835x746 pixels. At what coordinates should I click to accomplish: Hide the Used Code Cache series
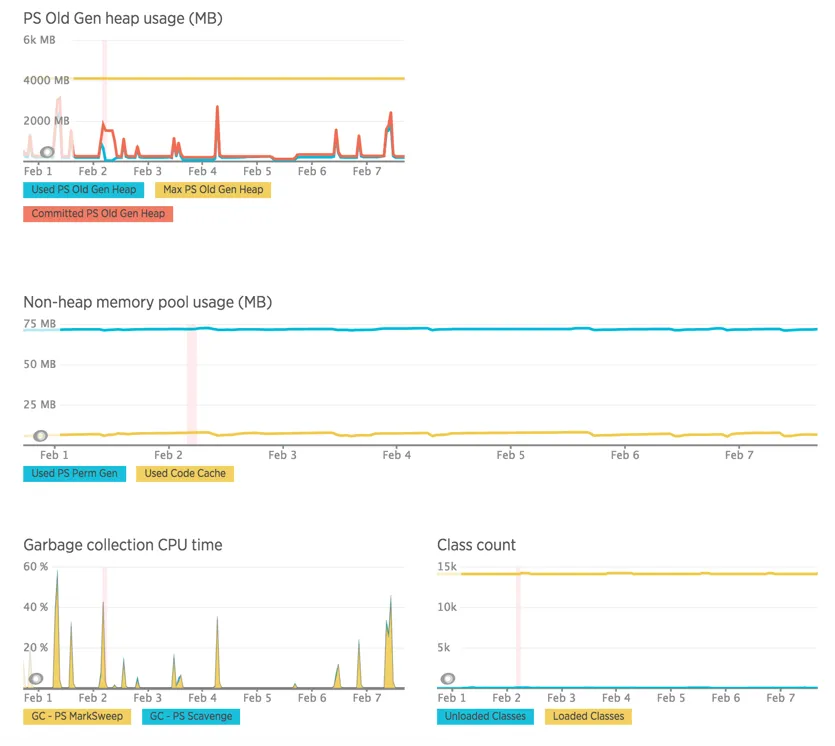click(185, 474)
